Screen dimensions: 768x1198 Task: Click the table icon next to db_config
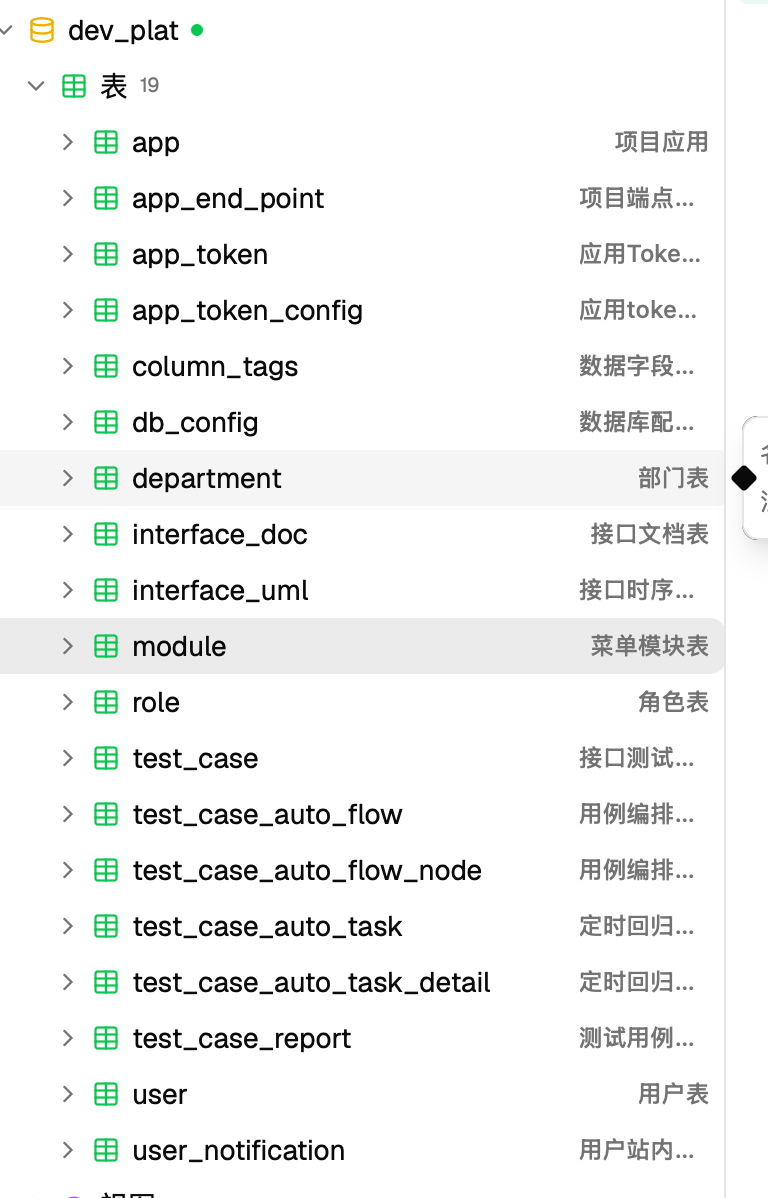[105, 423]
